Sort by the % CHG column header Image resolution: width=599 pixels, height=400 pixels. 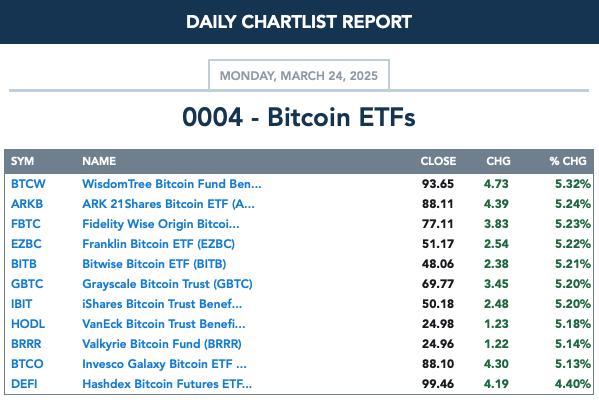pos(568,161)
